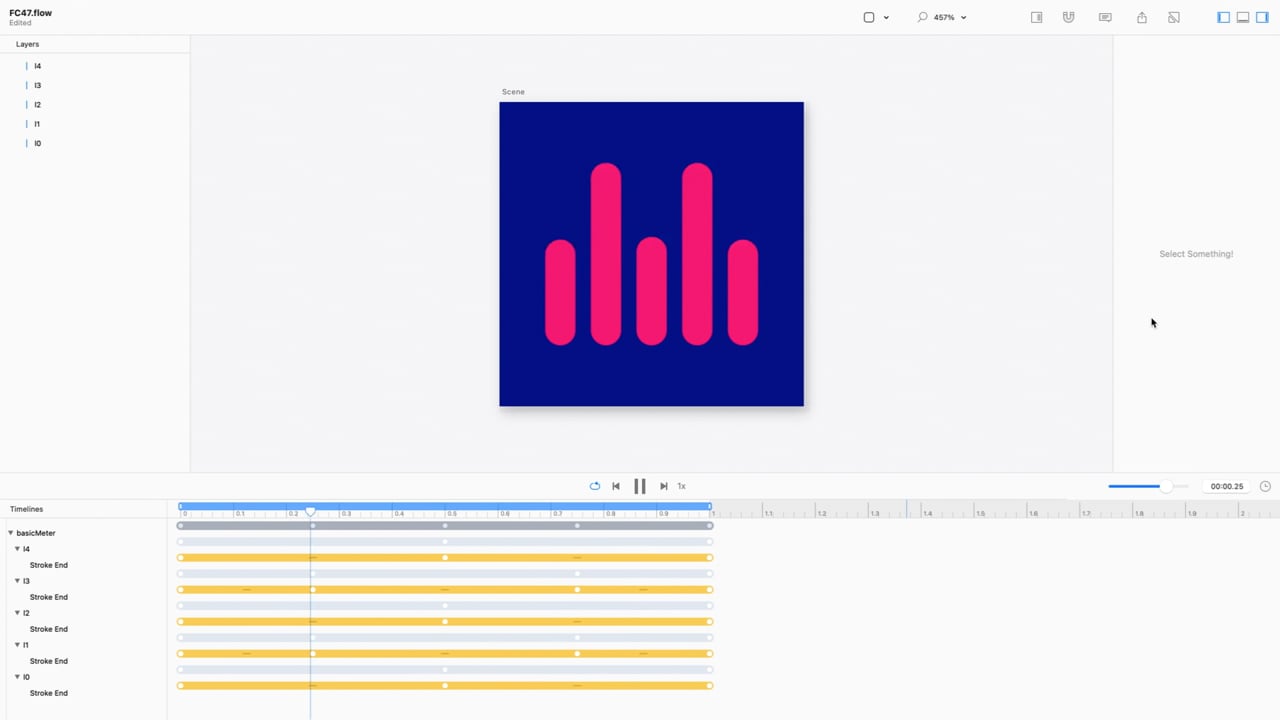
Task: Select Stroke End under l0
Action: pyautogui.click(x=49, y=693)
